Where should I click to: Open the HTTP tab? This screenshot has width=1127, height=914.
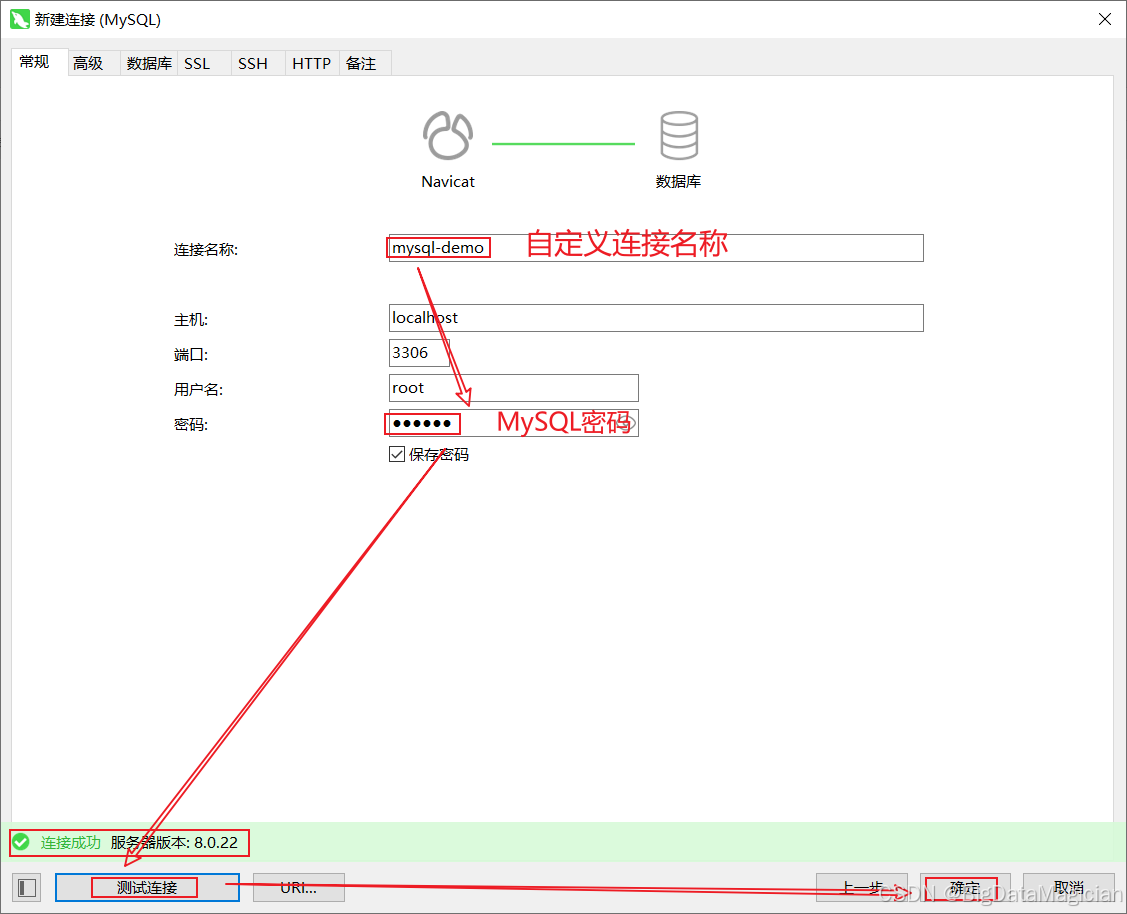click(311, 63)
